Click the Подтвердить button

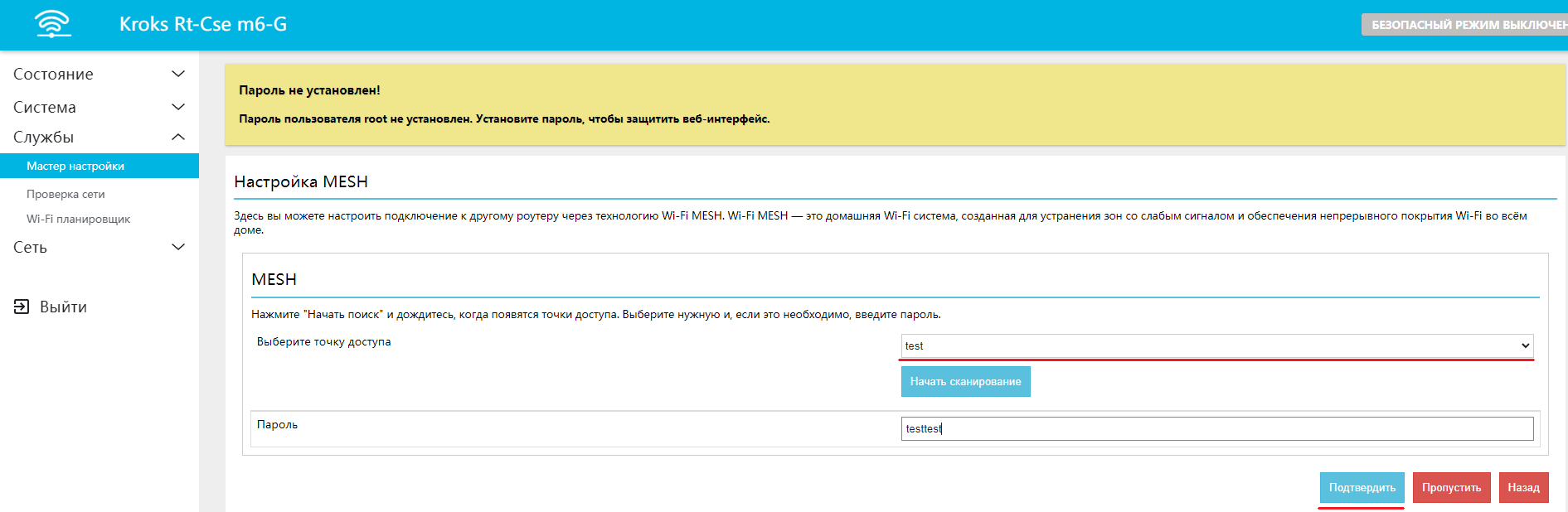[x=1362, y=487]
